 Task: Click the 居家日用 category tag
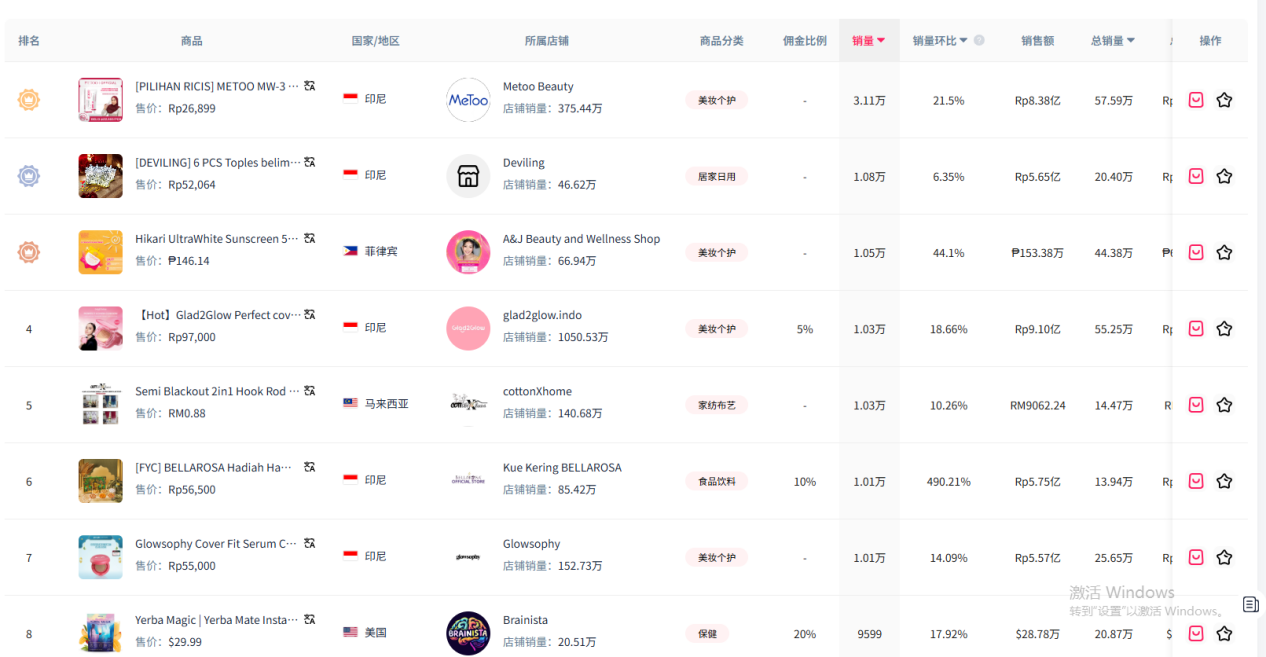click(716, 176)
